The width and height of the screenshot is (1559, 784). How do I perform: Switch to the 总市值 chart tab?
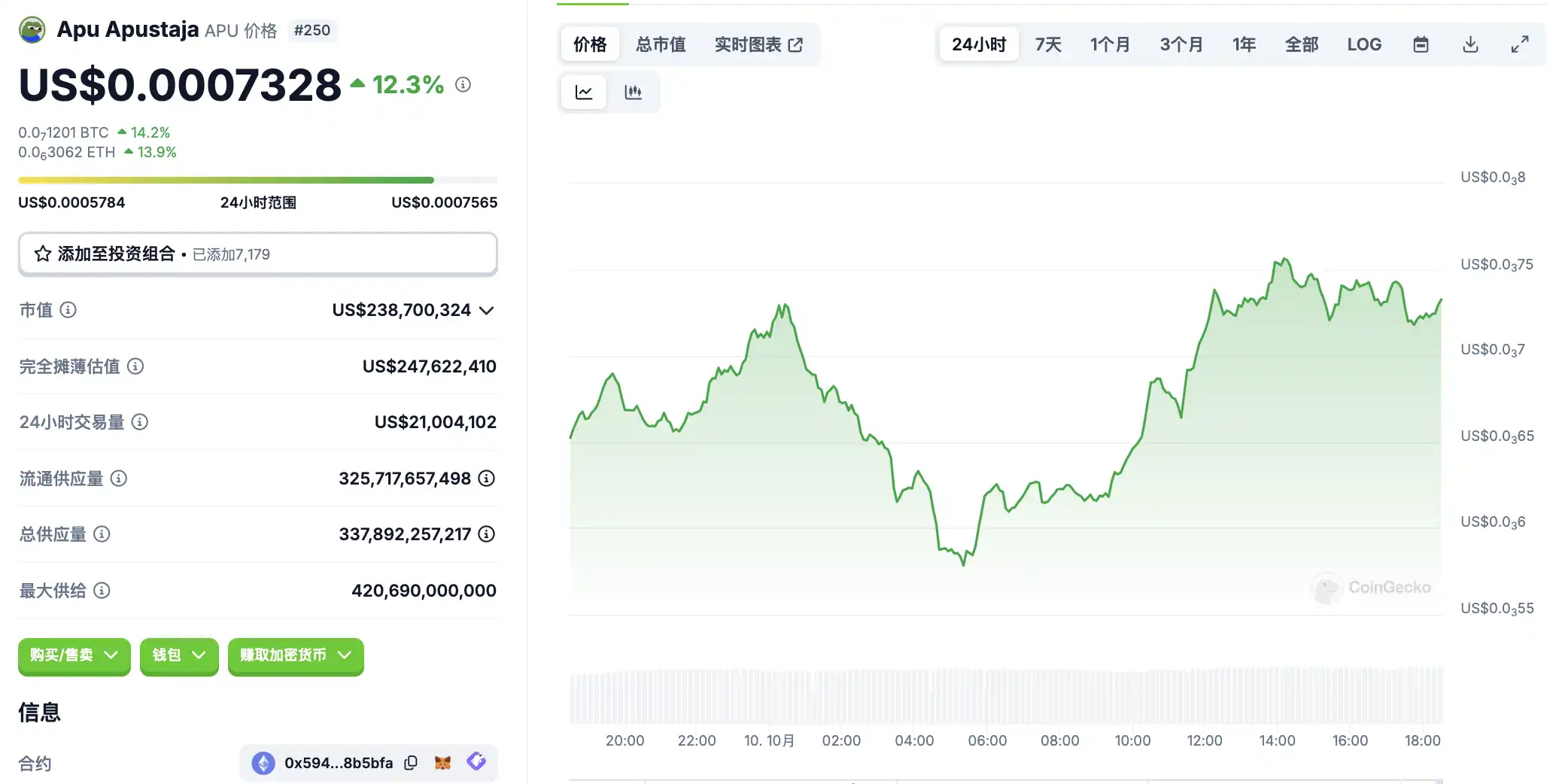(x=661, y=44)
